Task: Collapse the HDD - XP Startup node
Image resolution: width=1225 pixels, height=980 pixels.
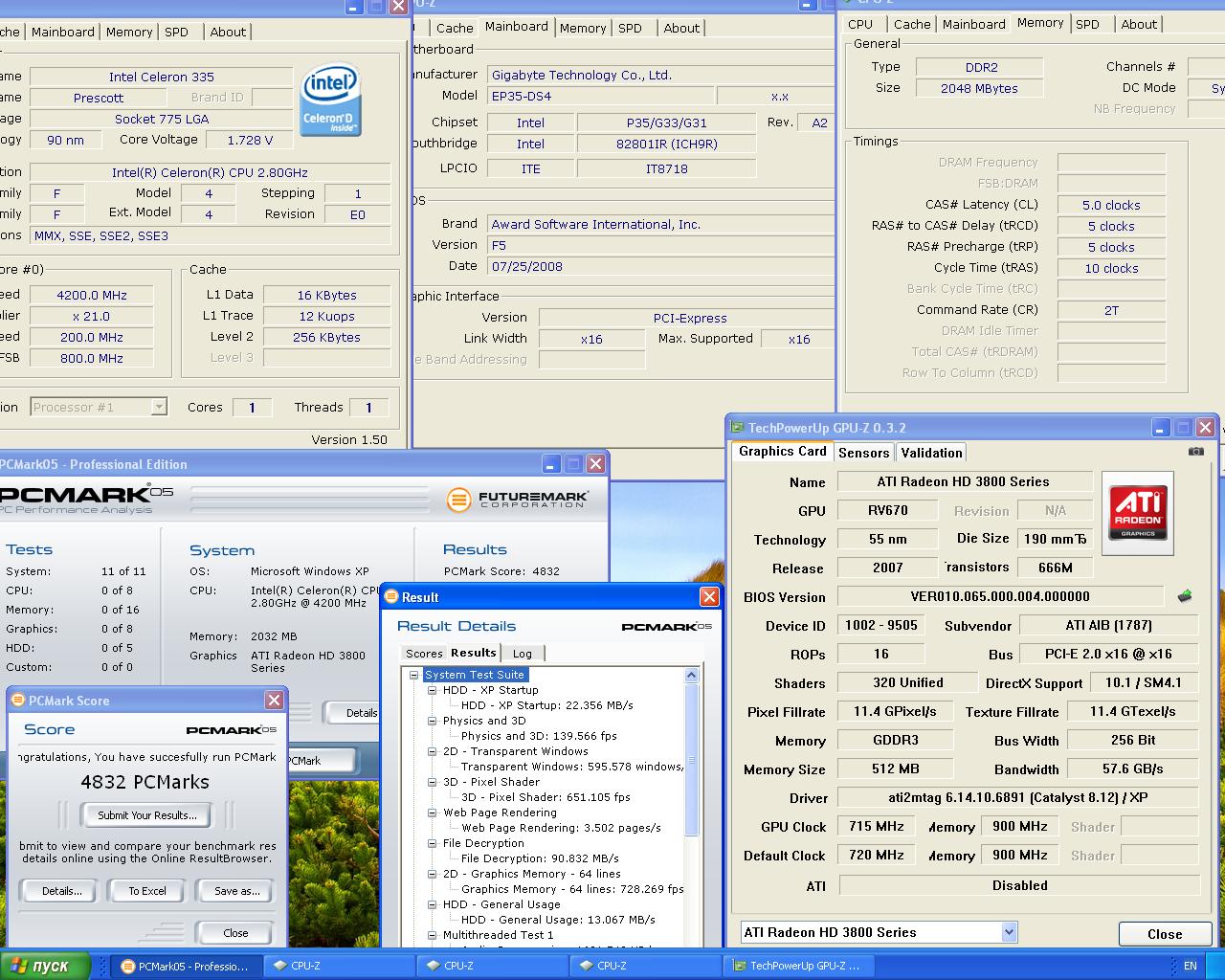Action: [433, 690]
